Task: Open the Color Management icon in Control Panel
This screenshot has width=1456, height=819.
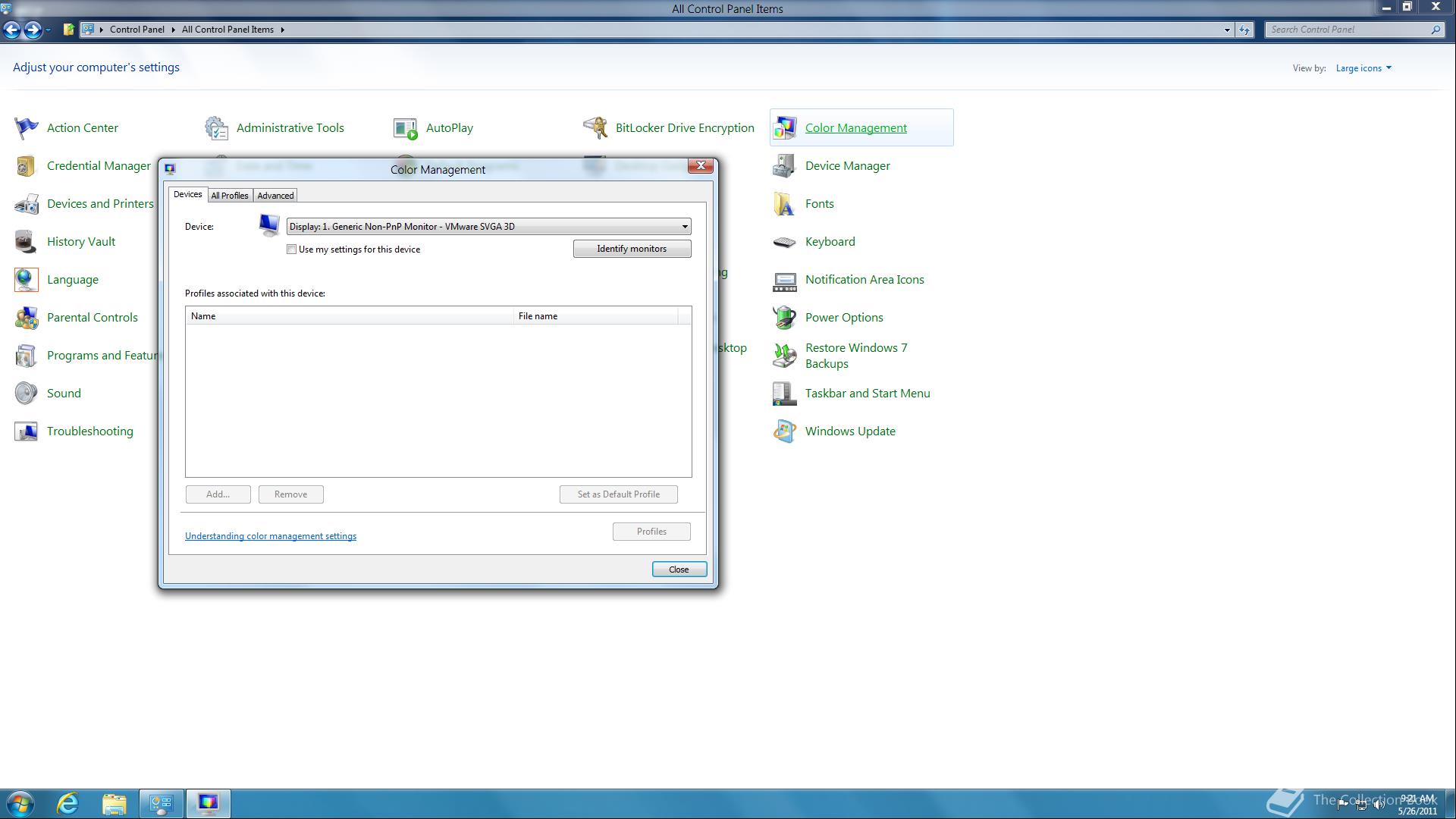Action: [x=785, y=128]
